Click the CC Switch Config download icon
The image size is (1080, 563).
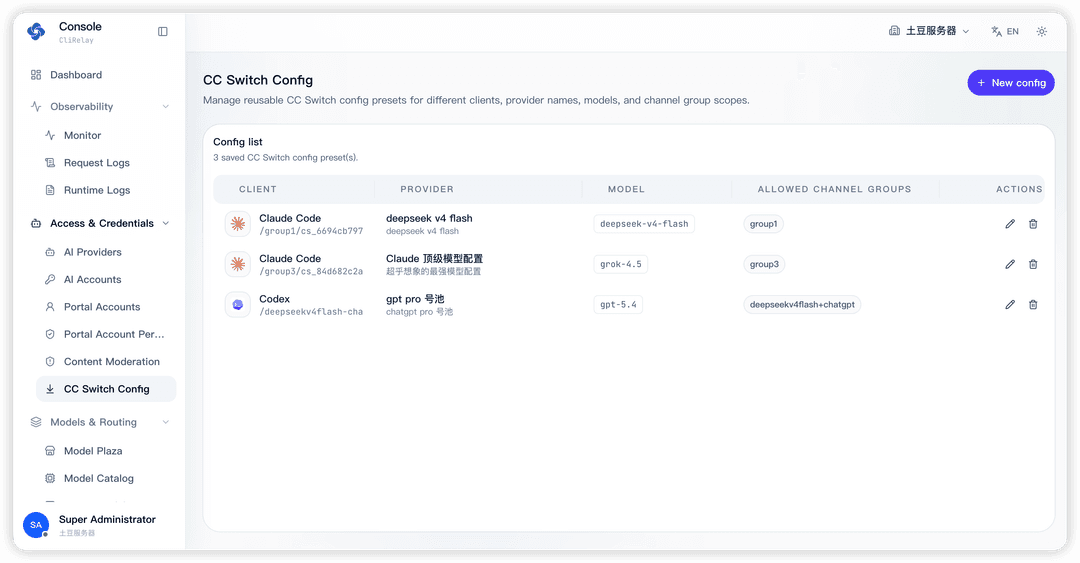[50, 389]
